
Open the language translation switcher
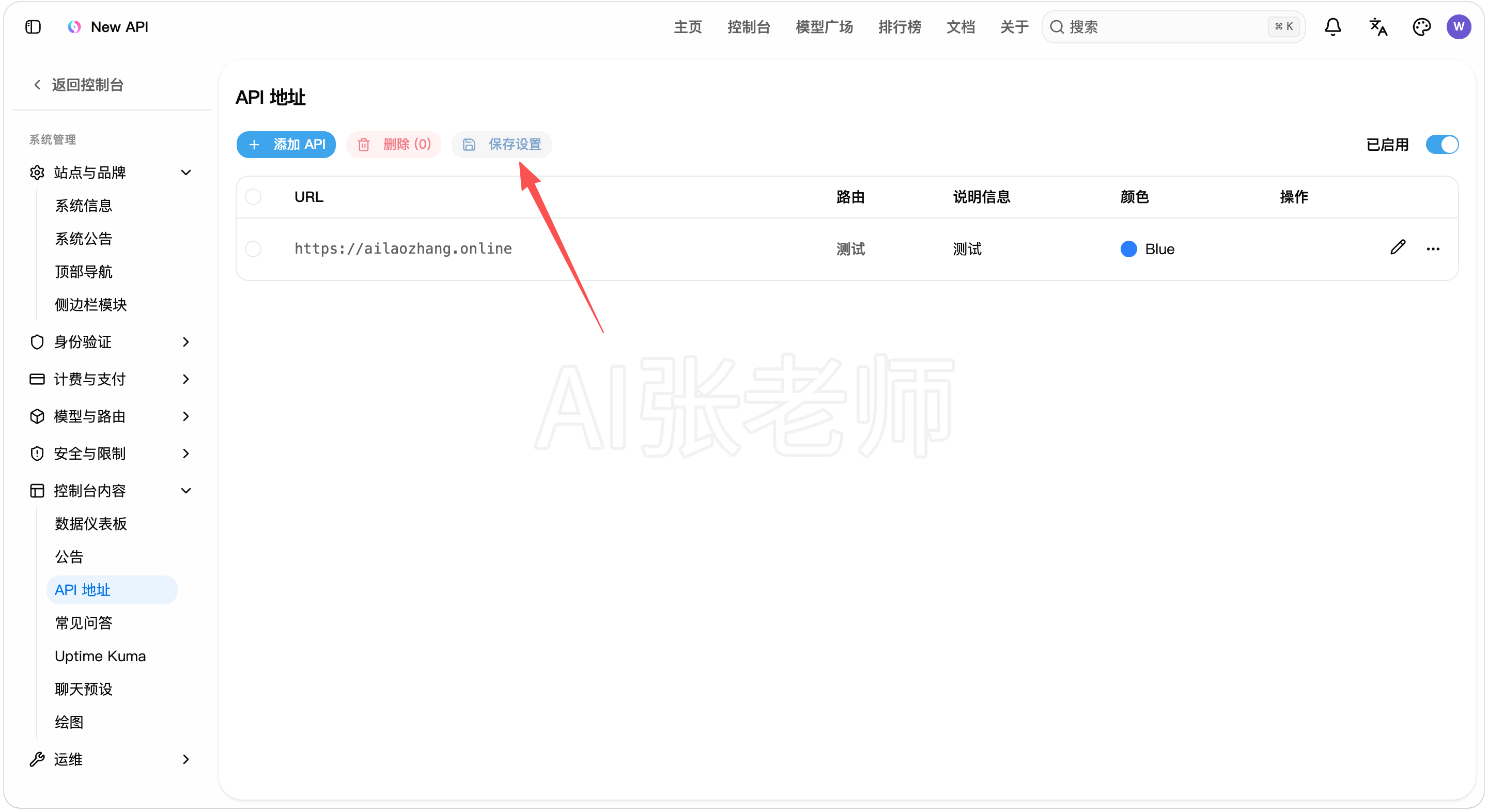[1378, 27]
